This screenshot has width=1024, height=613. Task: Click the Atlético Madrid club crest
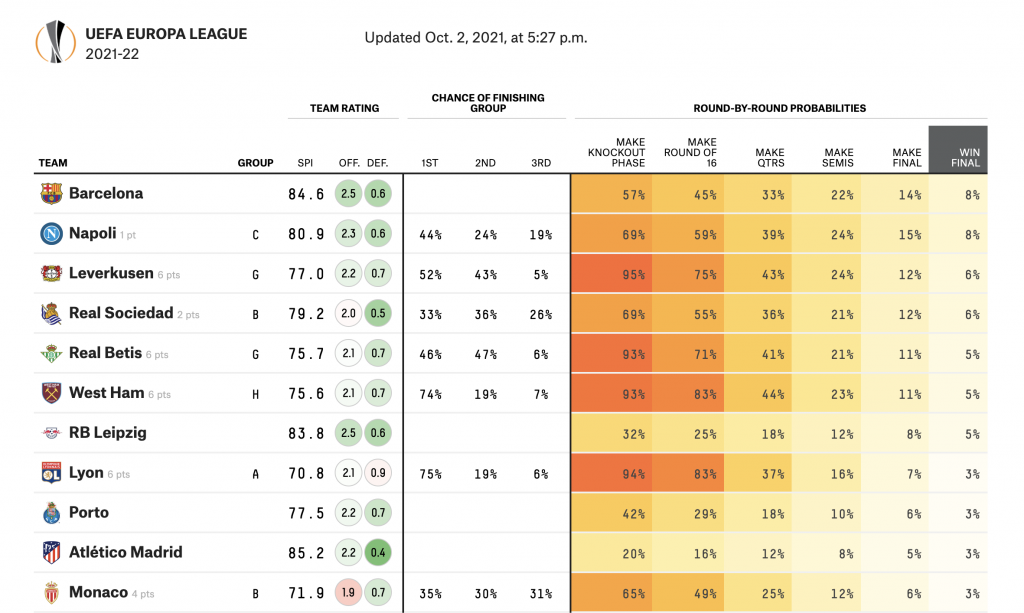pyautogui.click(x=51, y=552)
